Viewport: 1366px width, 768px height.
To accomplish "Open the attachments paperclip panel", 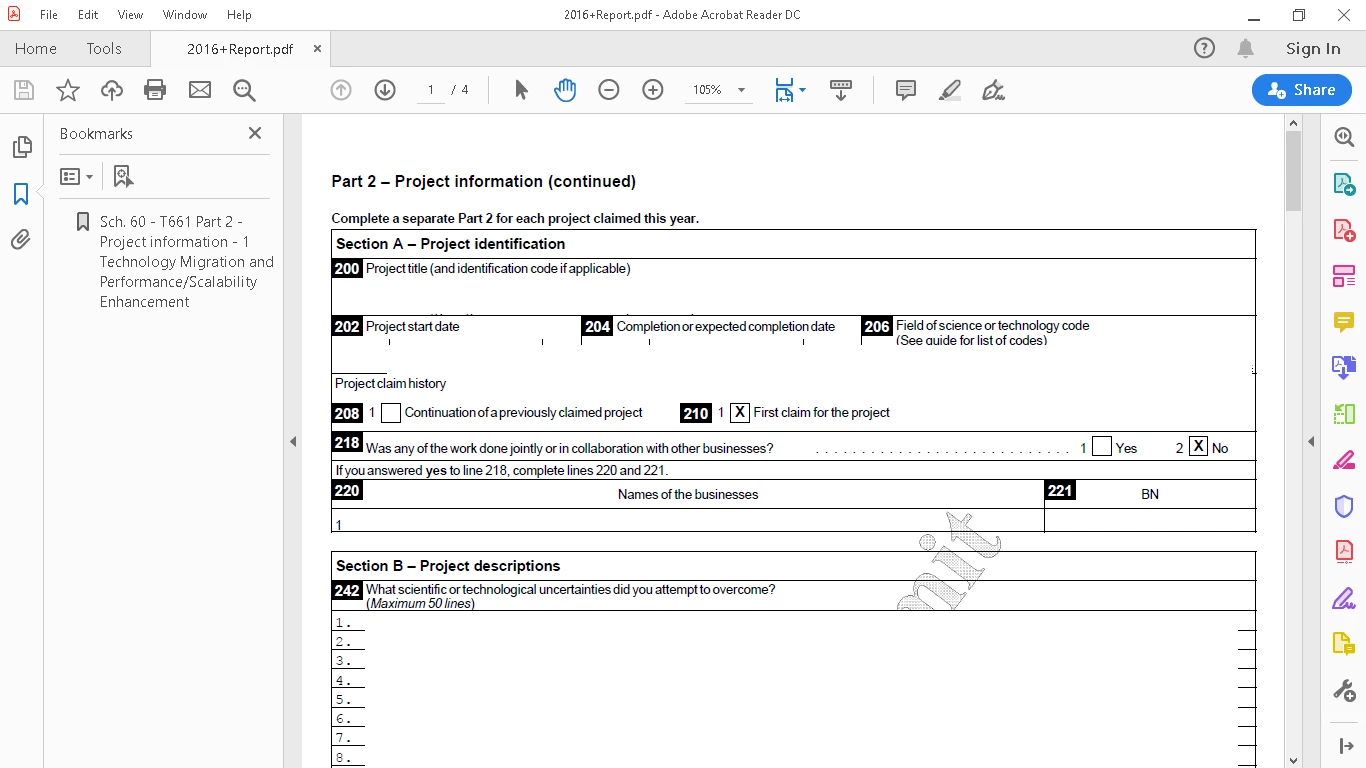I will (21, 240).
